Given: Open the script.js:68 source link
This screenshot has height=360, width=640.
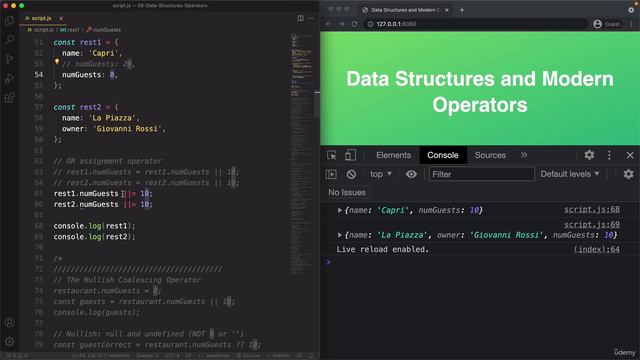Looking at the screenshot, I should [x=591, y=209].
